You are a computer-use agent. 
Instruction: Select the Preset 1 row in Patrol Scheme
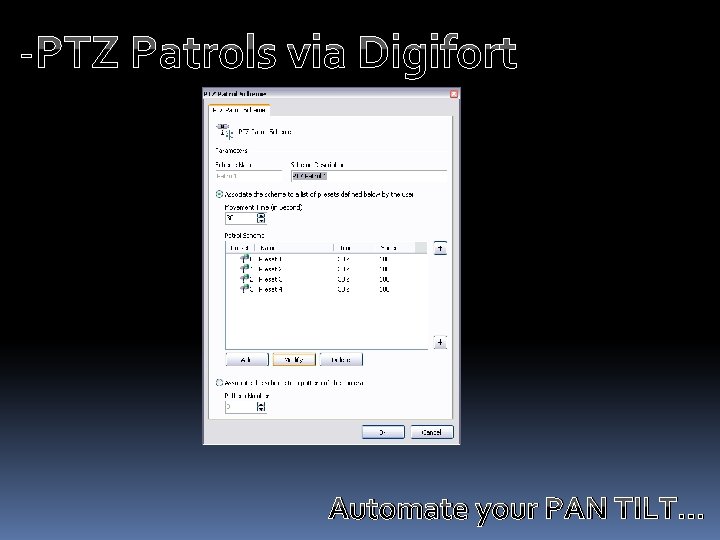pos(326,259)
